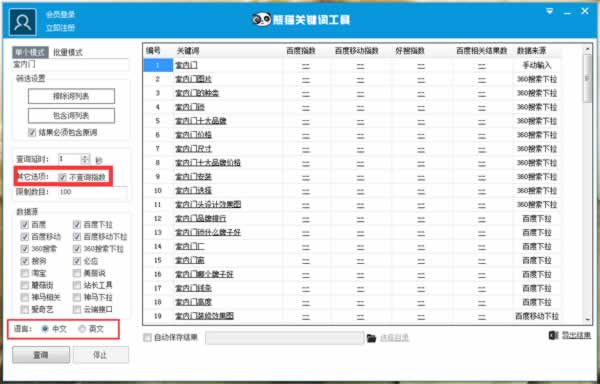Toggle 百度下拉 data source checkbox
This screenshot has width=600, height=384.
[x=77, y=225]
